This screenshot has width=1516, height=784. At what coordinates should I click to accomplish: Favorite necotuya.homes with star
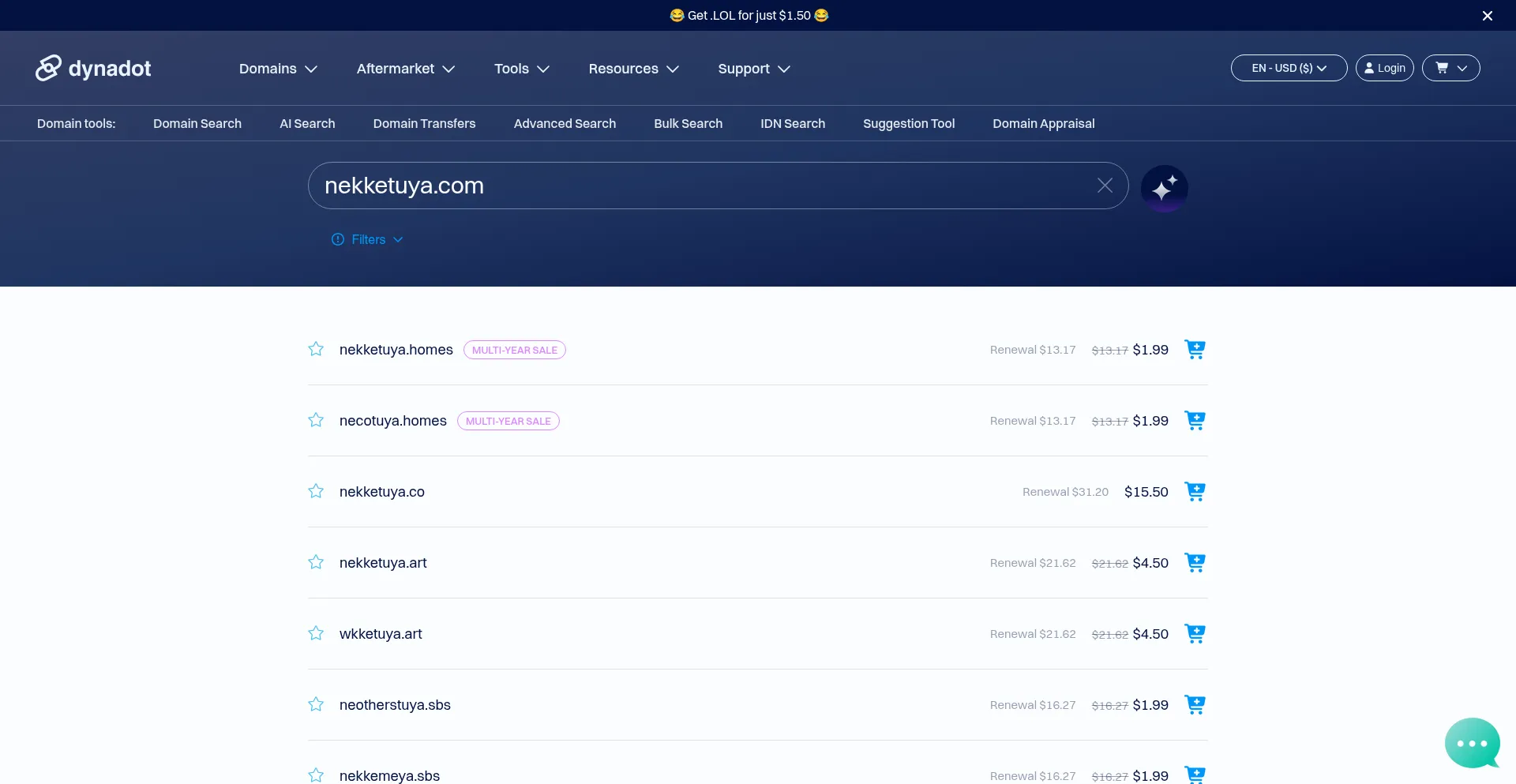316,420
